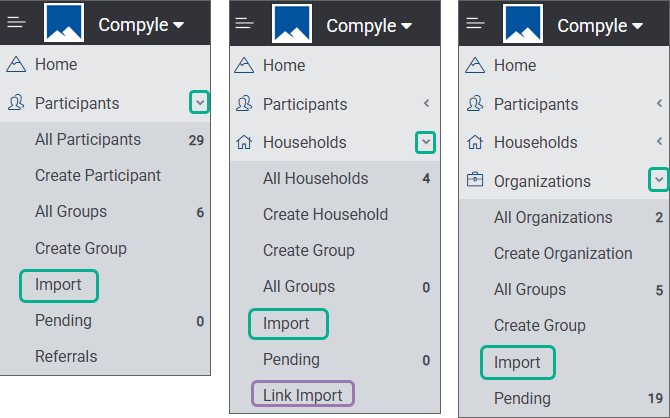This screenshot has height=418, width=670.
Task: Click the Households house icon in the right panel
Action: (x=475, y=142)
